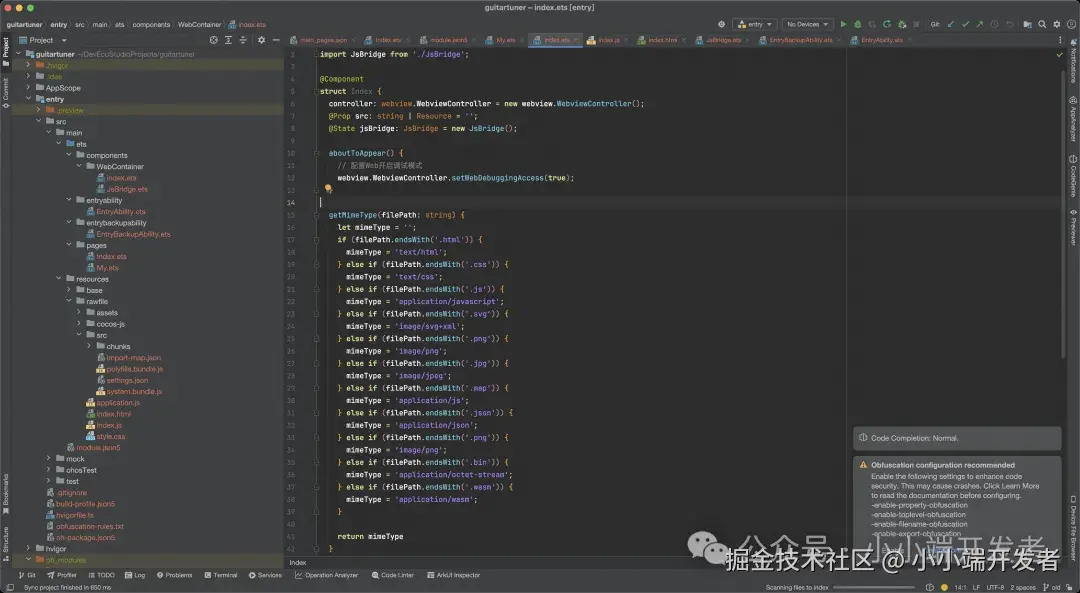Switch to the JsBridge.ets editor tab
The image size is (1080, 593).
[723, 40]
